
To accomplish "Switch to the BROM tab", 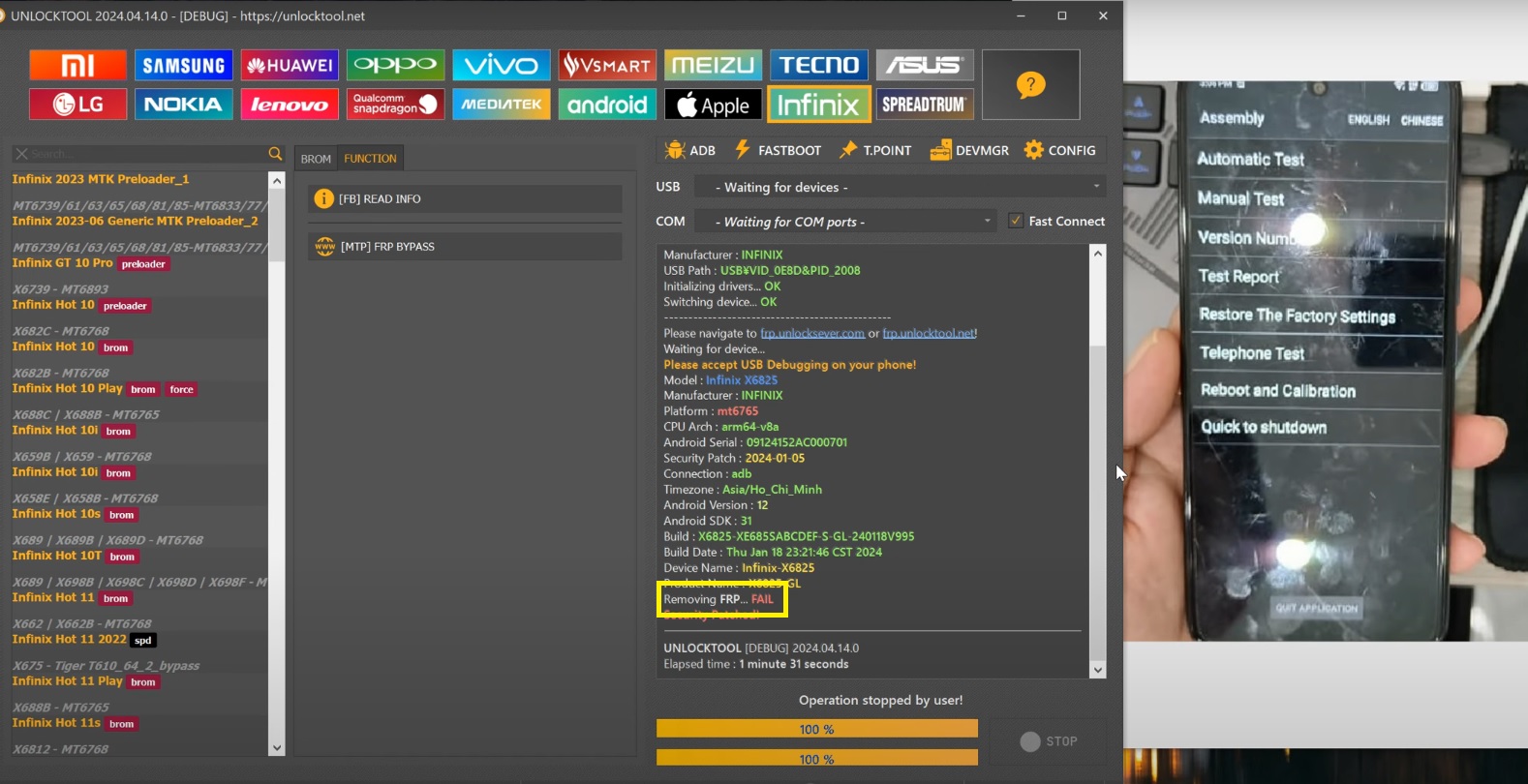I will pyautogui.click(x=316, y=159).
